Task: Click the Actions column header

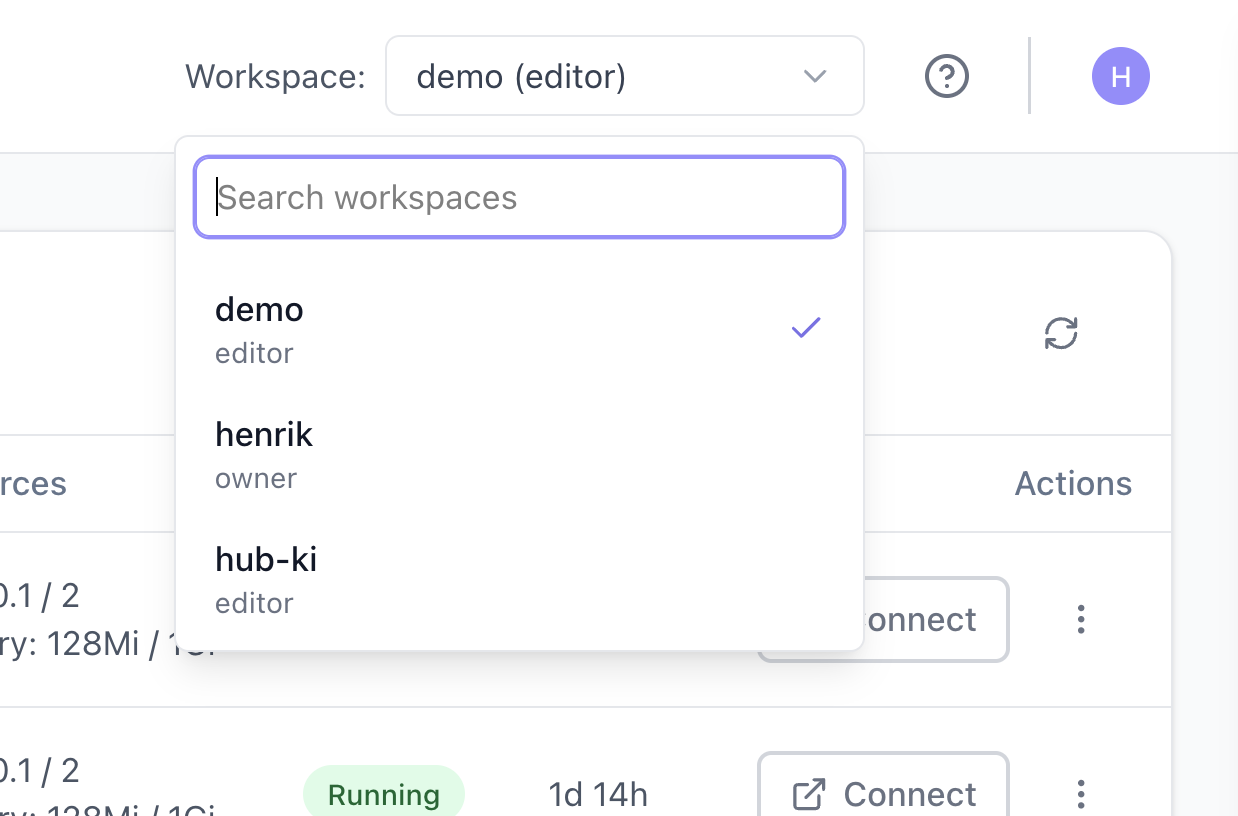Action: [1073, 484]
